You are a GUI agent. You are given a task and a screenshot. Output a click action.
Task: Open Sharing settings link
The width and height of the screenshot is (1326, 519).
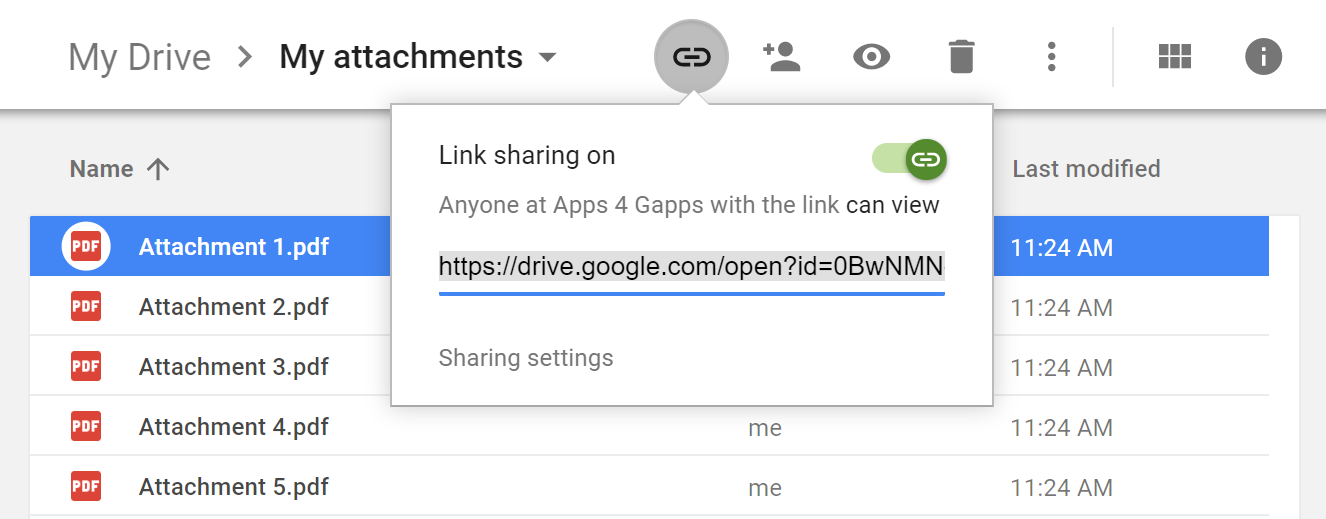pos(526,358)
